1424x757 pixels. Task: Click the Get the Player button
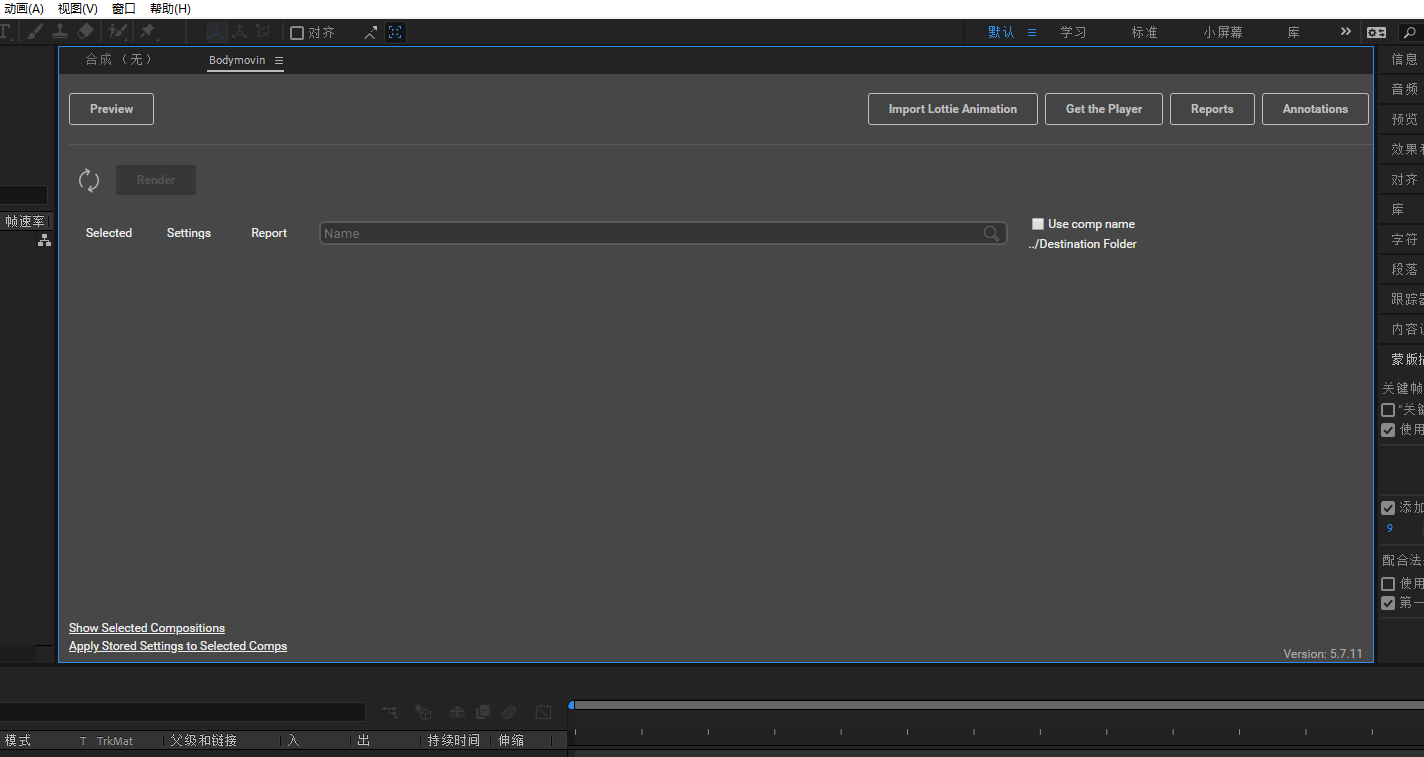coord(1104,109)
